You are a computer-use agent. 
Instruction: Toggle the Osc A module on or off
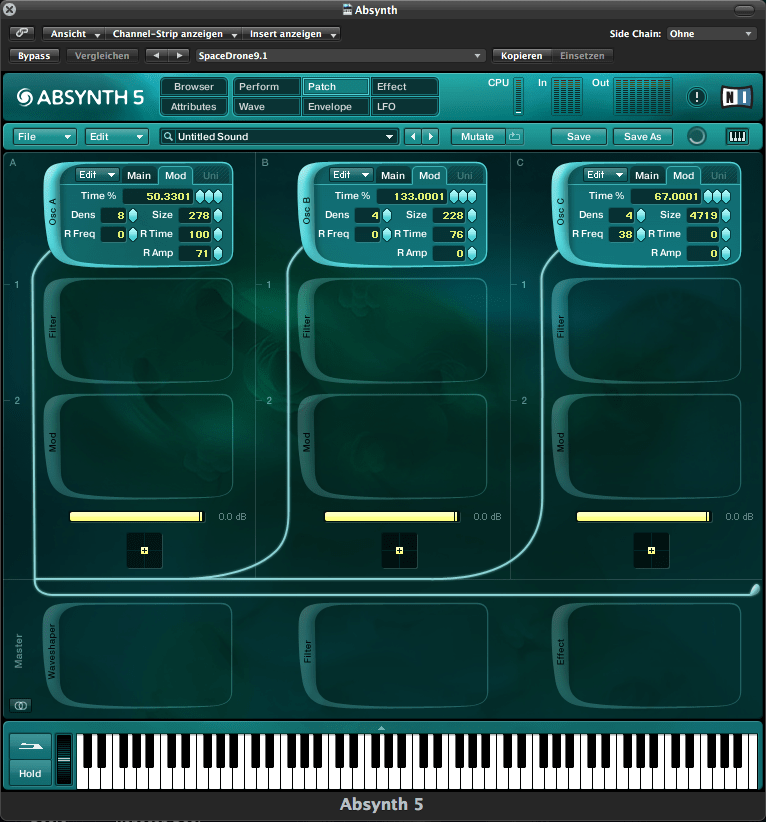(x=52, y=212)
